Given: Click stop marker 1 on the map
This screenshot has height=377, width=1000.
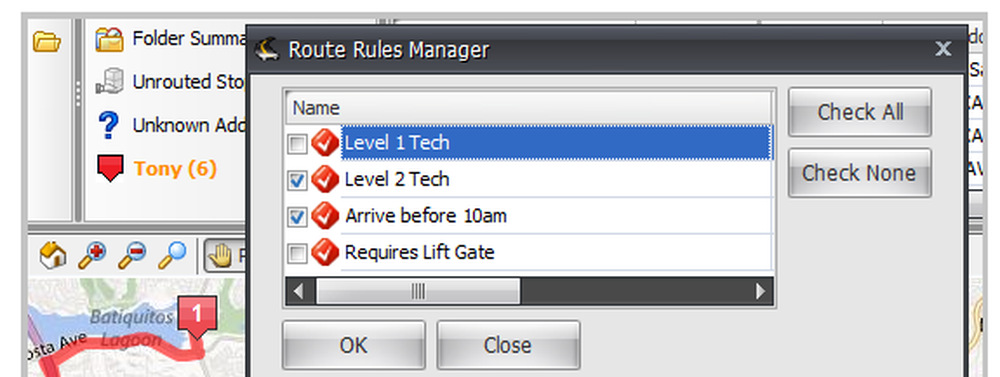Looking at the screenshot, I should [197, 316].
